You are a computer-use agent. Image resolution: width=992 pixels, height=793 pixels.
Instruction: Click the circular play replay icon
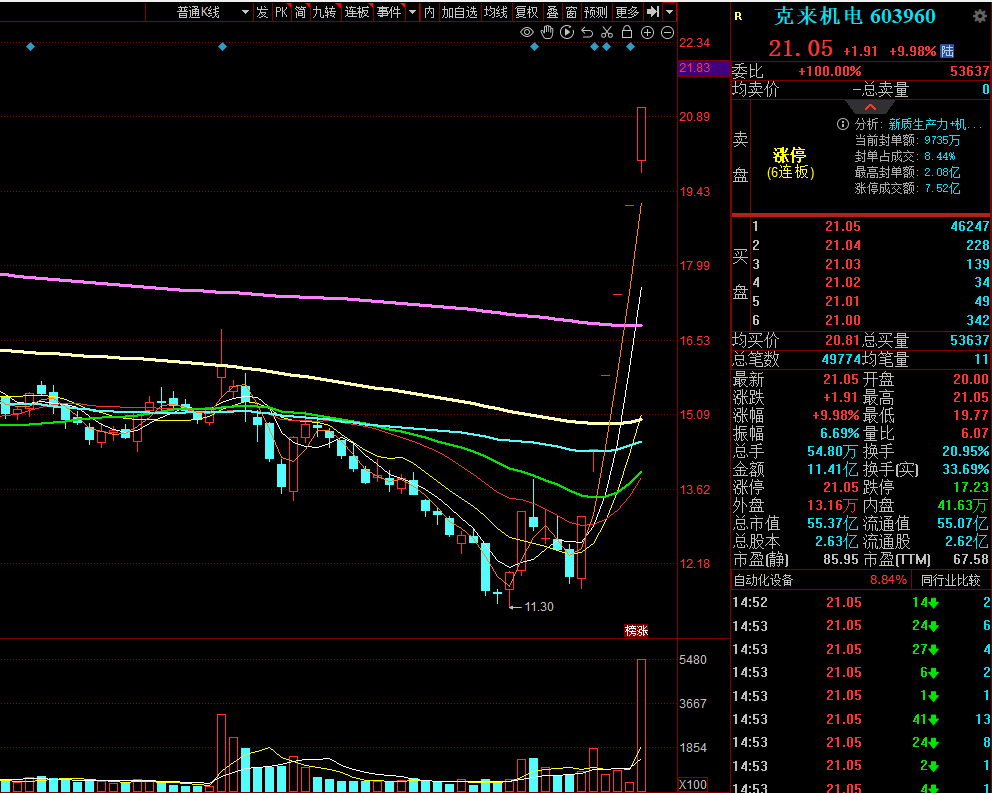567,33
